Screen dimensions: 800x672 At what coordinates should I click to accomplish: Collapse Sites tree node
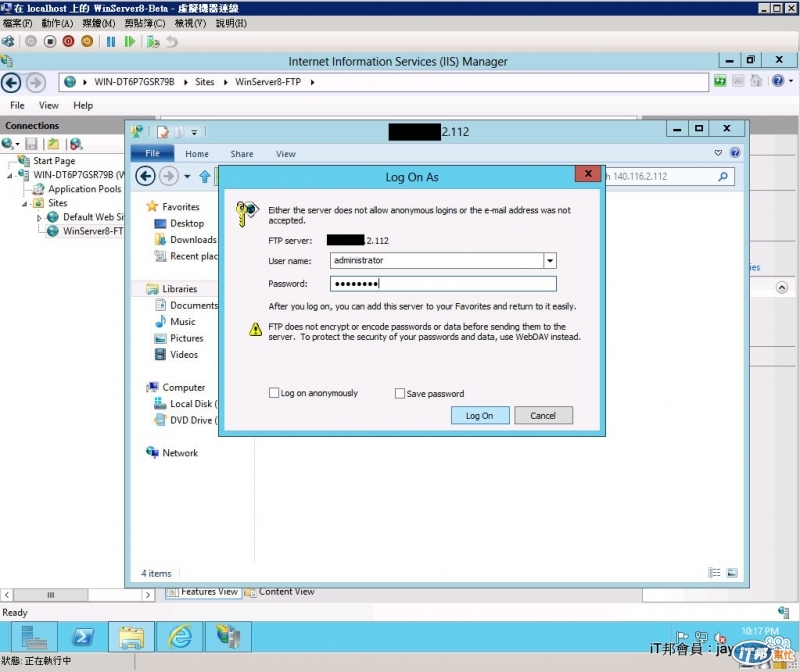click(x=24, y=204)
